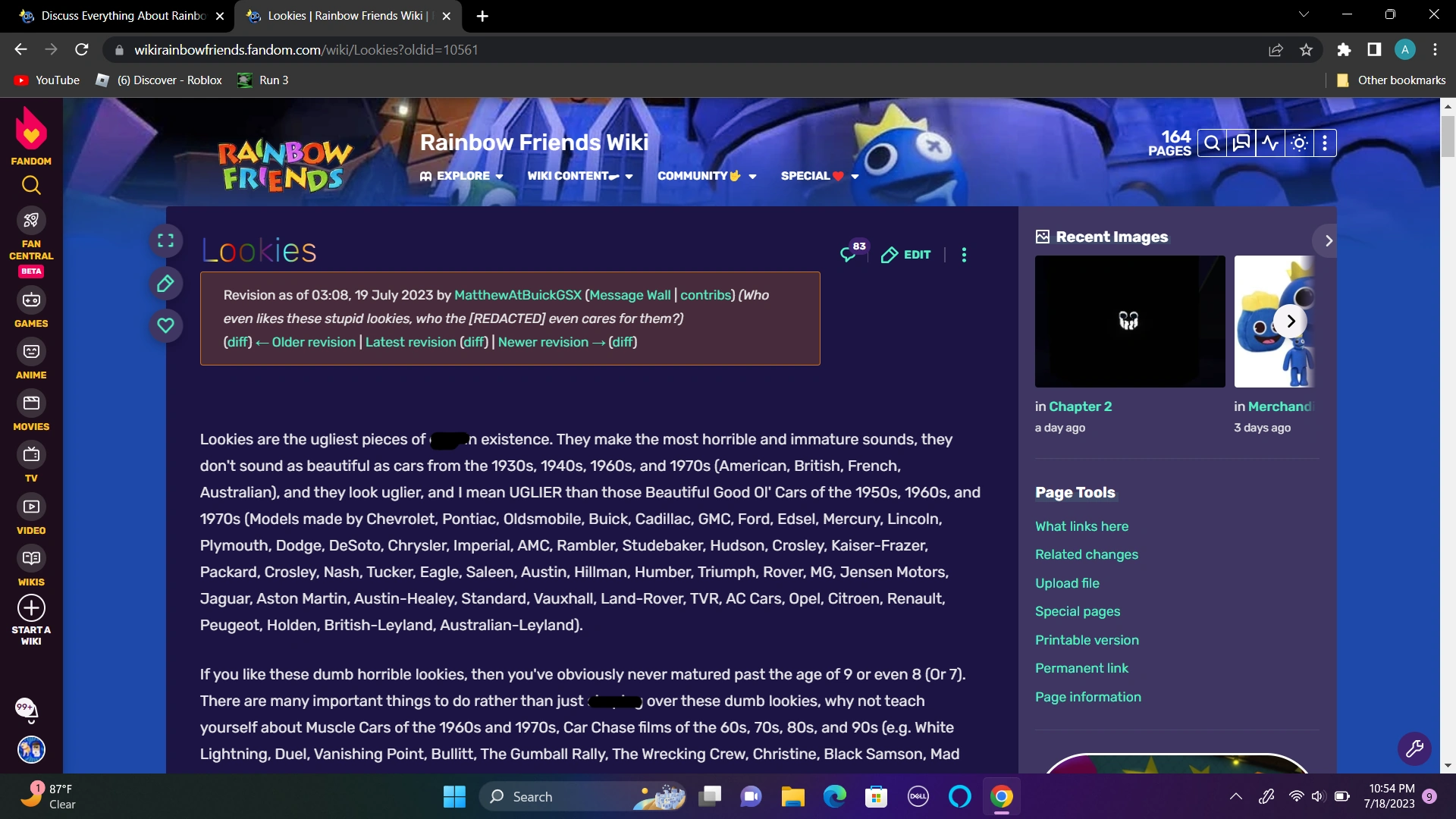The width and height of the screenshot is (1456, 819).
Task: Open the Edge browser from the taskbar
Action: [x=834, y=796]
